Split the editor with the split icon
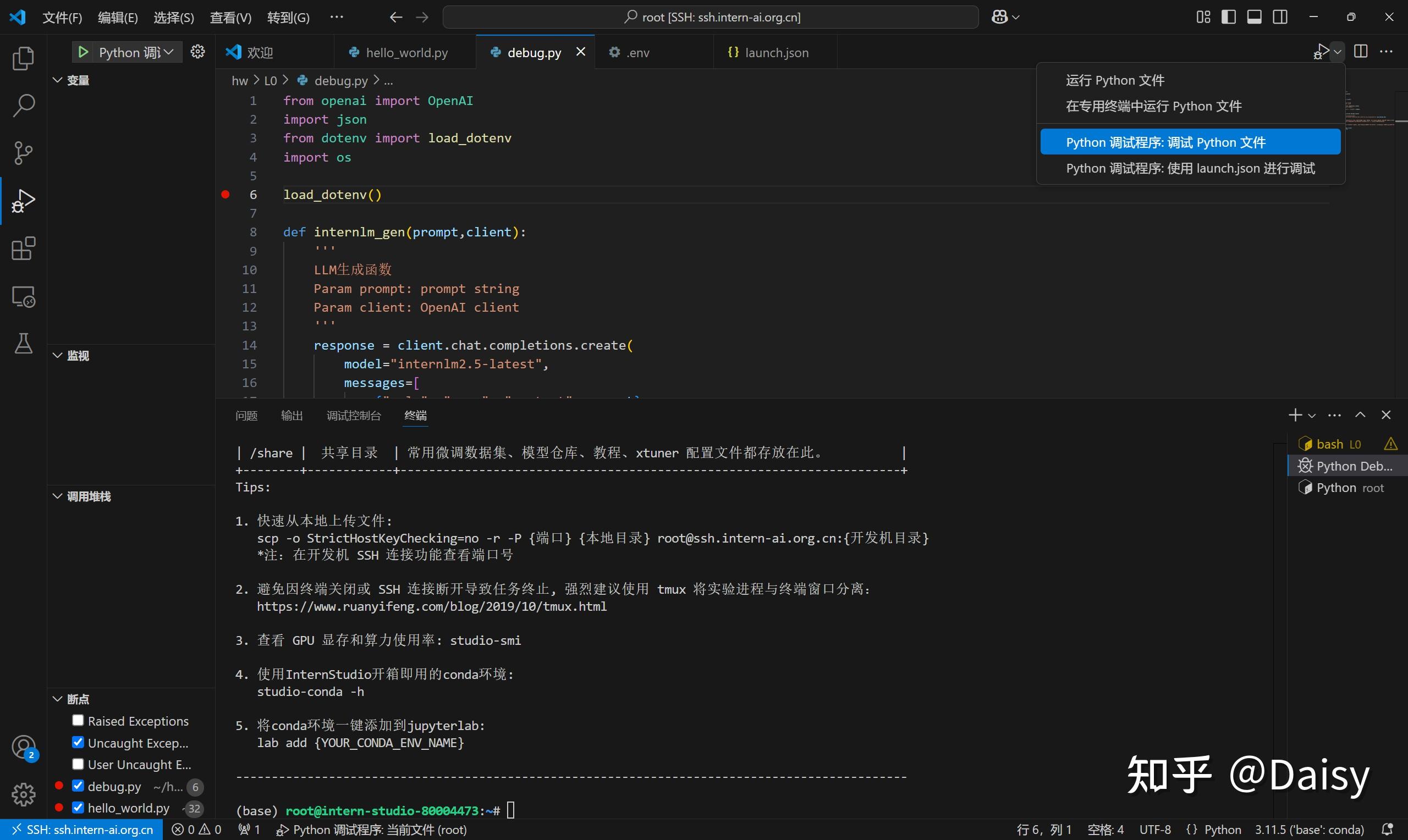 (1360, 51)
